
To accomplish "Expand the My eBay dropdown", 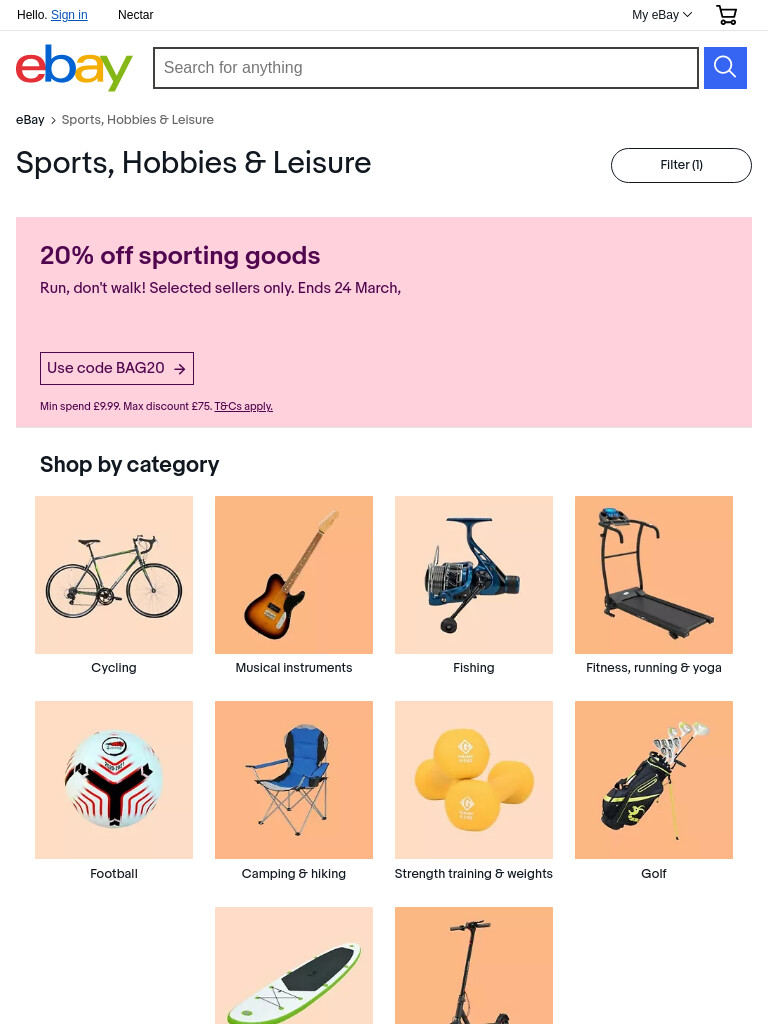I will pos(662,14).
